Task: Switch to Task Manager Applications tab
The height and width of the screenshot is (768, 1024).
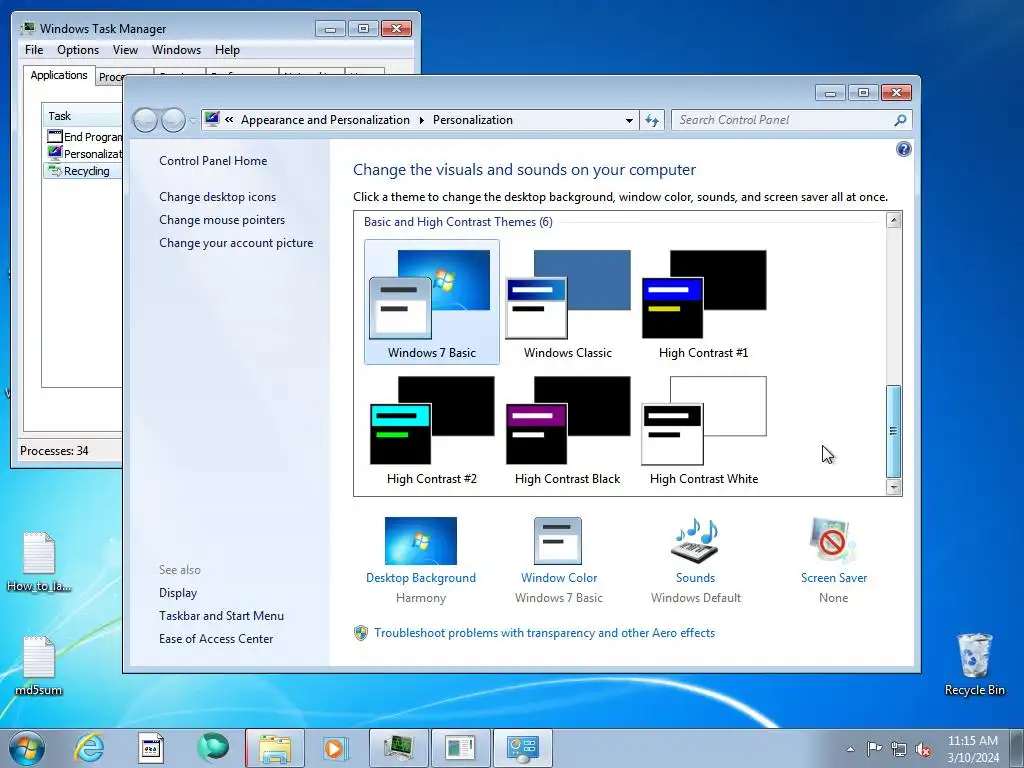Action: 59,75
